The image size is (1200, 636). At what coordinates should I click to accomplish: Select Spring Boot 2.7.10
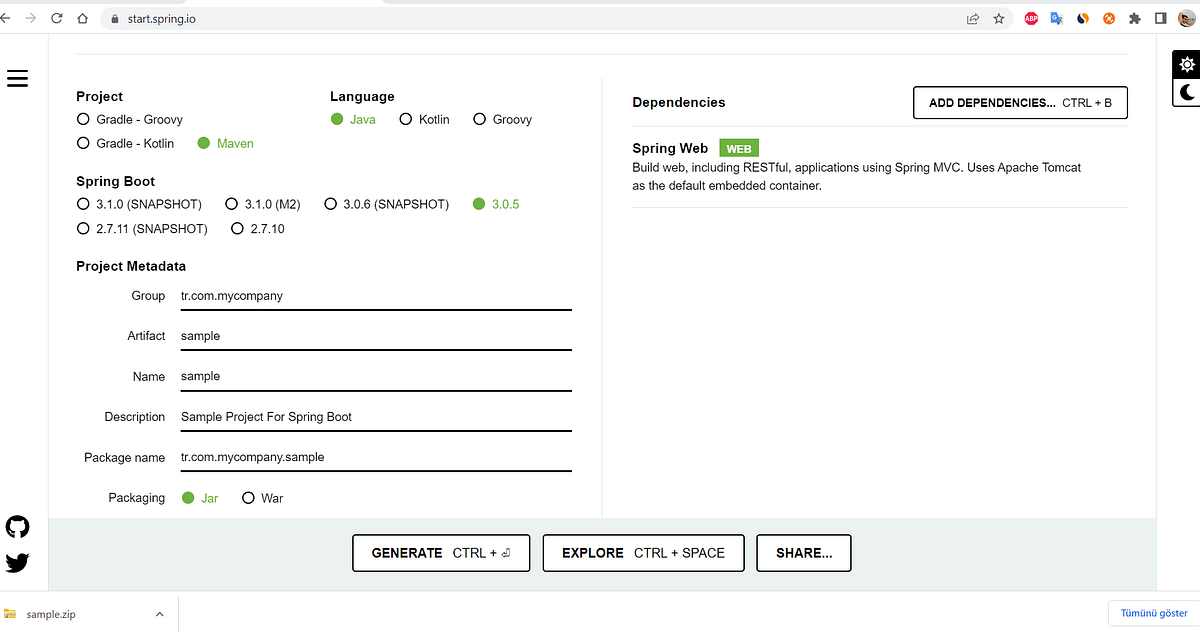(258, 228)
